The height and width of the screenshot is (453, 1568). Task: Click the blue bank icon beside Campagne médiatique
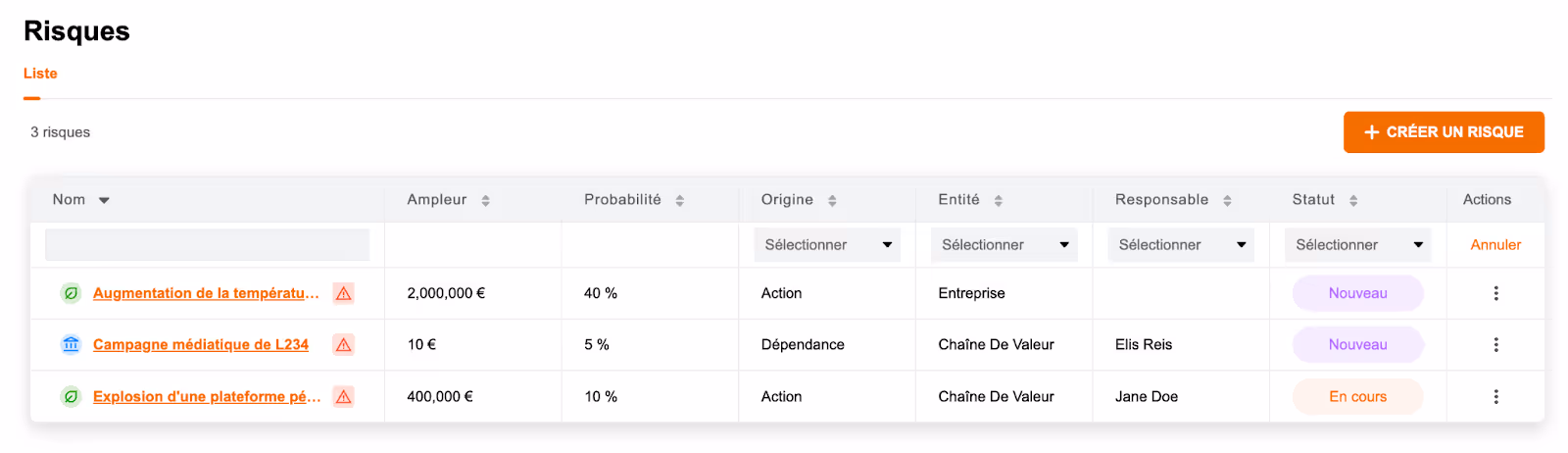[x=71, y=344]
